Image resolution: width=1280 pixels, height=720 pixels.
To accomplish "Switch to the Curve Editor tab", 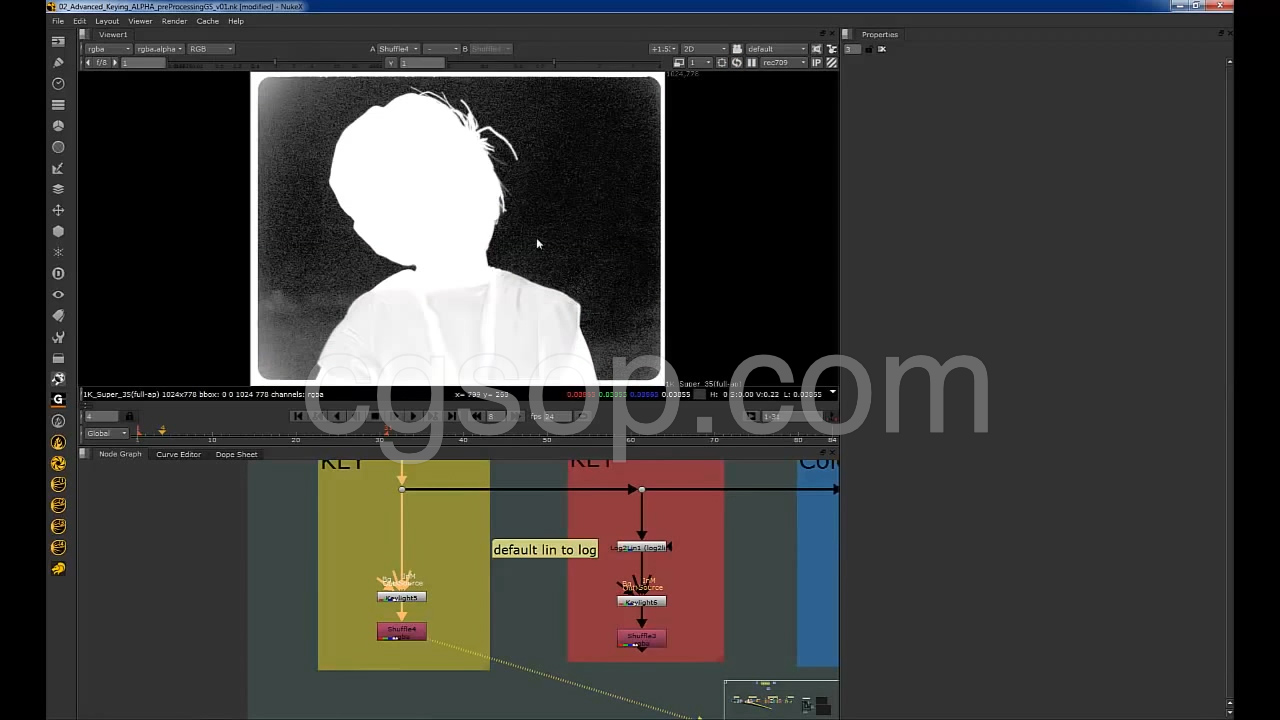I will 178,454.
